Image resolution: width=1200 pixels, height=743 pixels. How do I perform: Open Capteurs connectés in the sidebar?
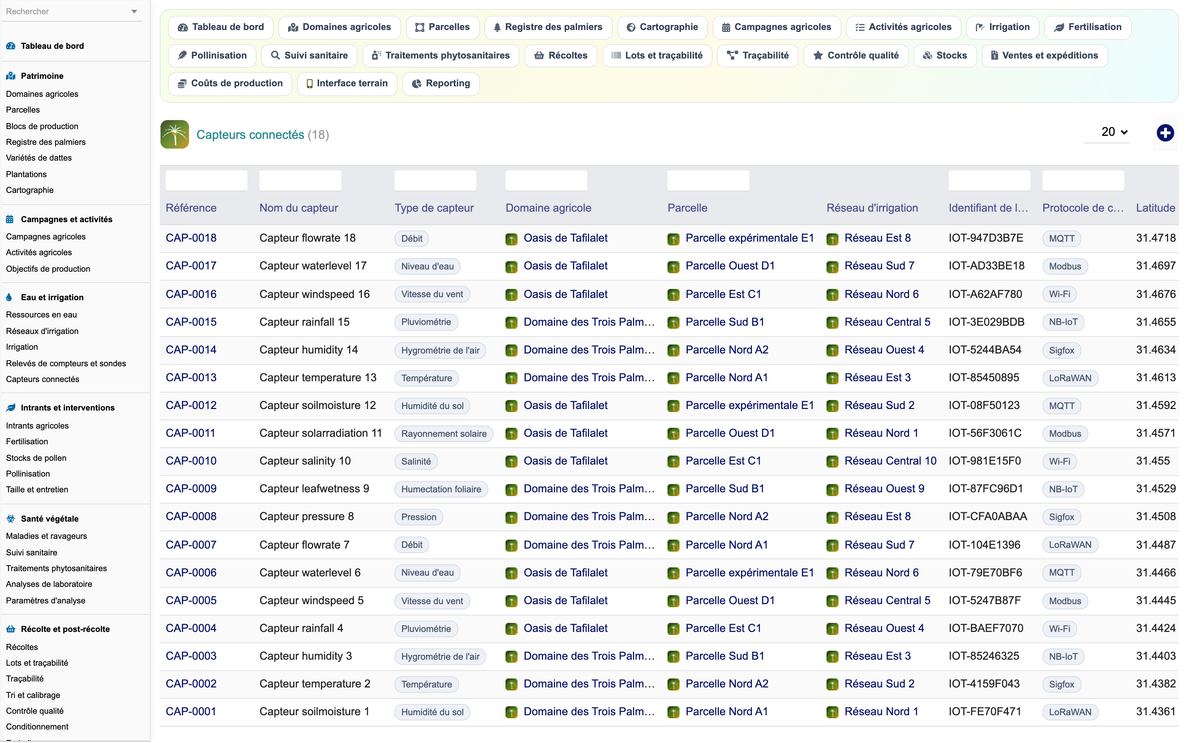click(x=43, y=379)
